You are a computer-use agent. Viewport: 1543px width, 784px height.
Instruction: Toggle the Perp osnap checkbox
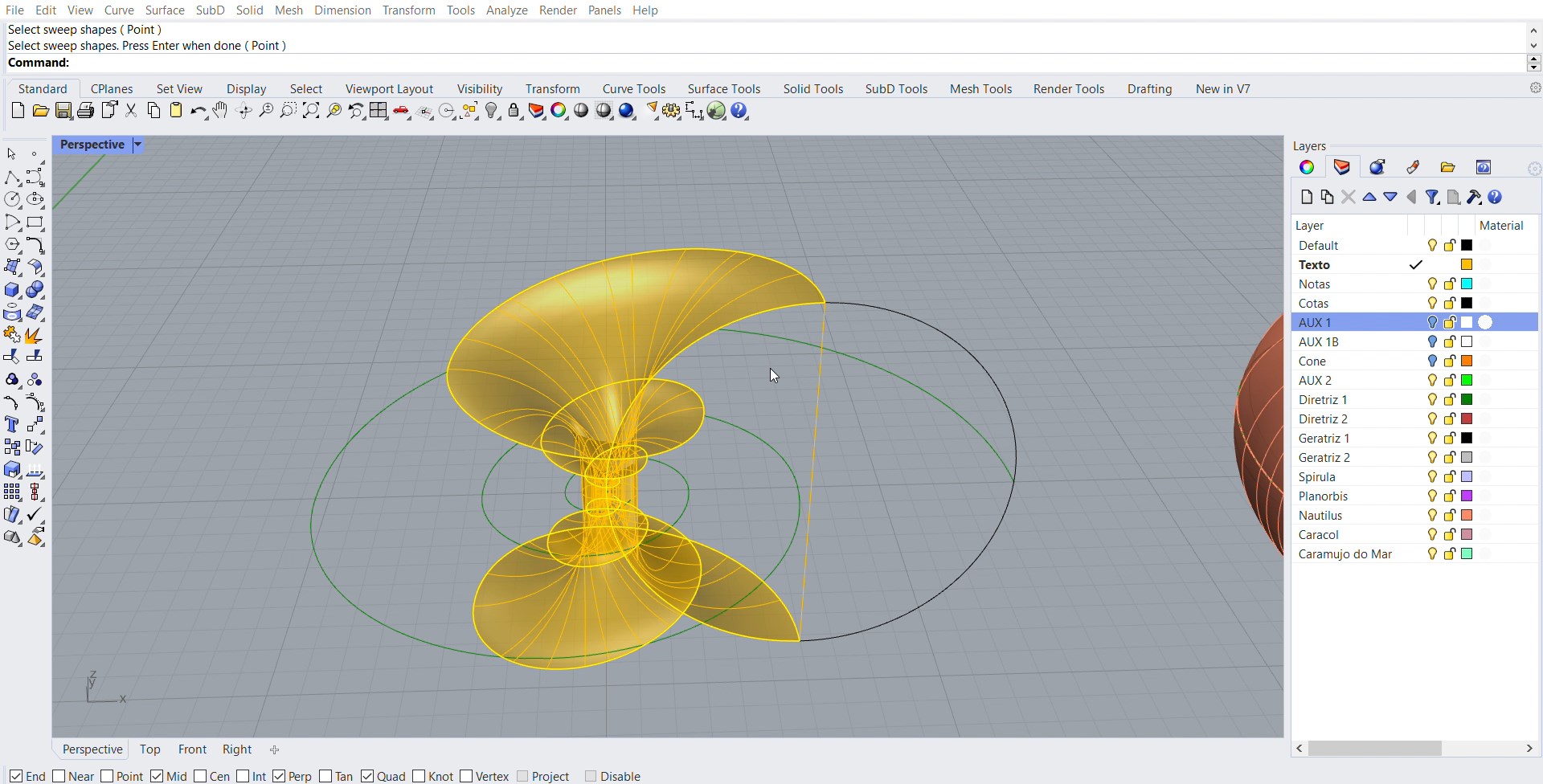point(279,776)
